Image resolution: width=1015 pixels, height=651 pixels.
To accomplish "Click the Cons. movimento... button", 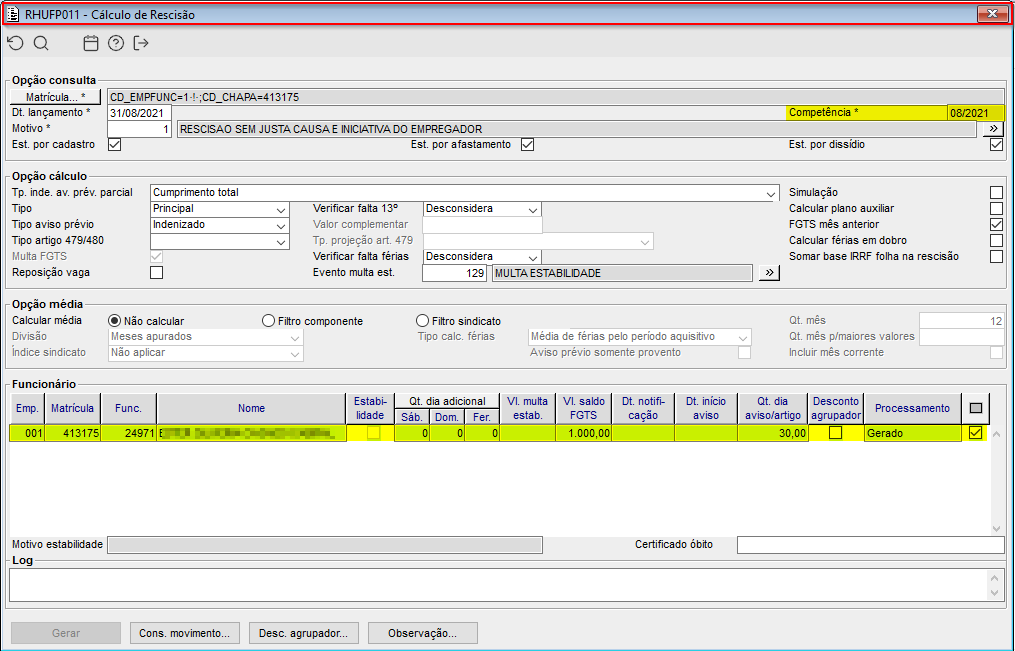I will click(x=184, y=633).
